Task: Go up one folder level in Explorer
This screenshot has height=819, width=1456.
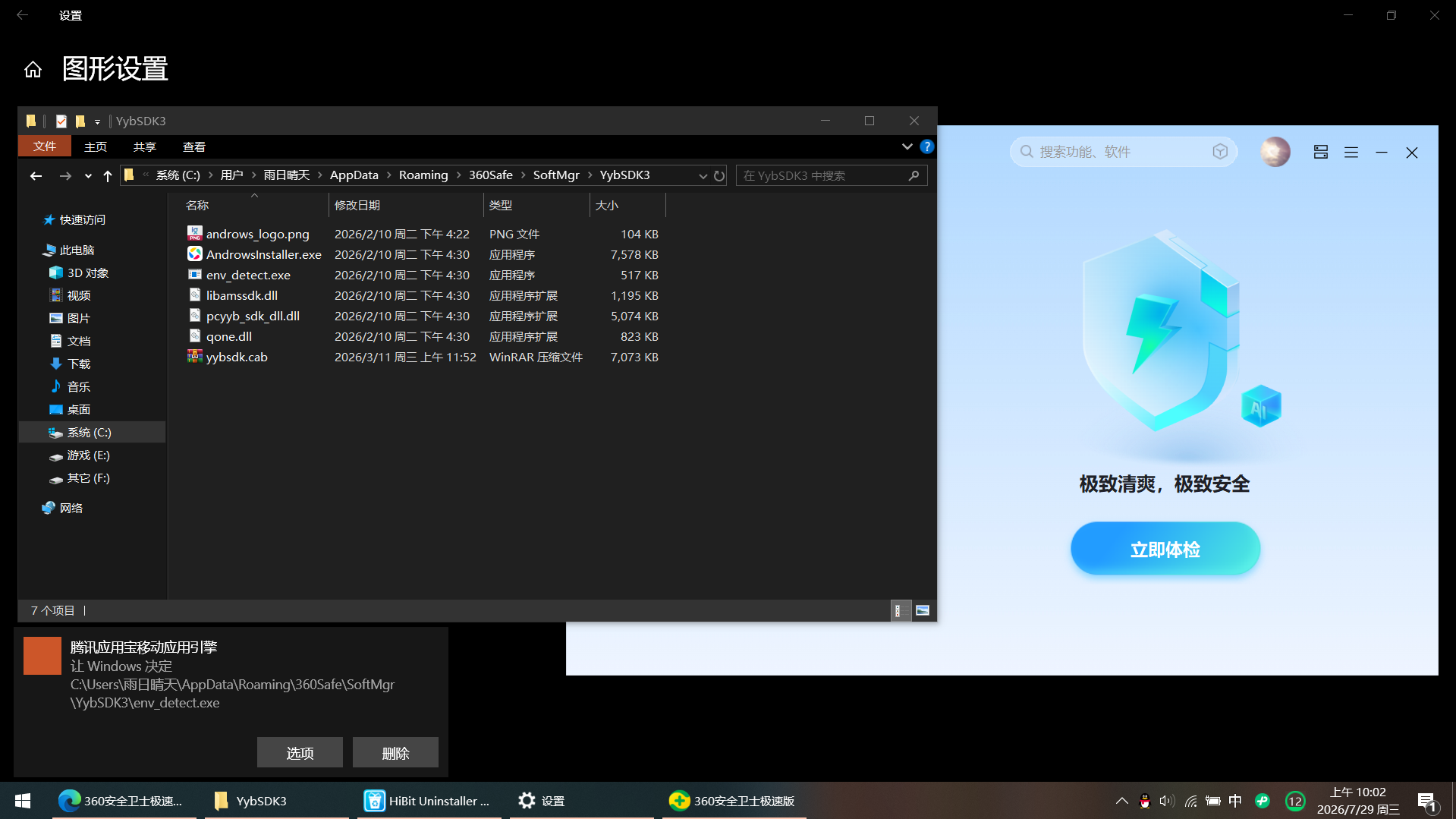Action: [108, 175]
